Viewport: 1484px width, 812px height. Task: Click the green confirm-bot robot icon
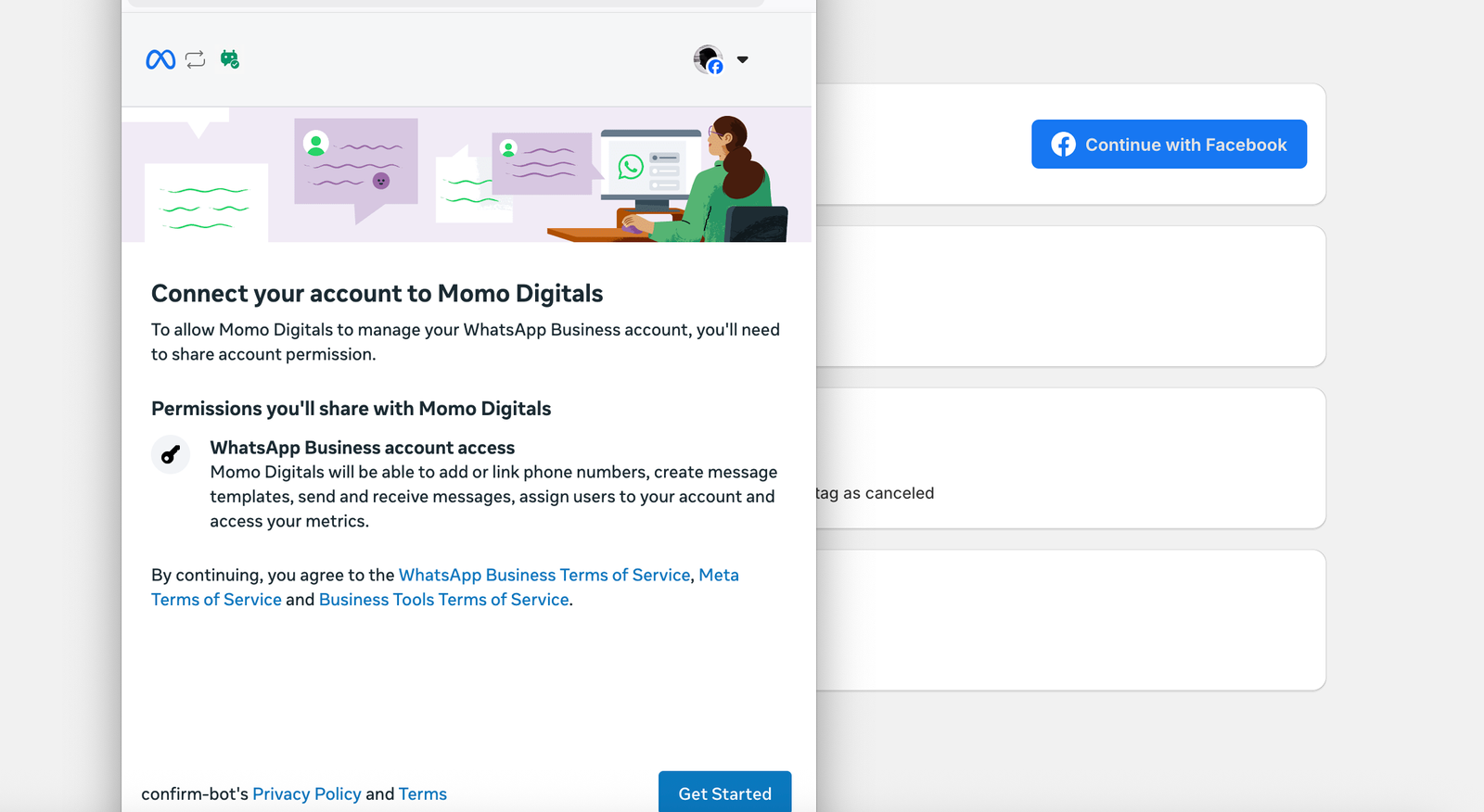[x=229, y=59]
